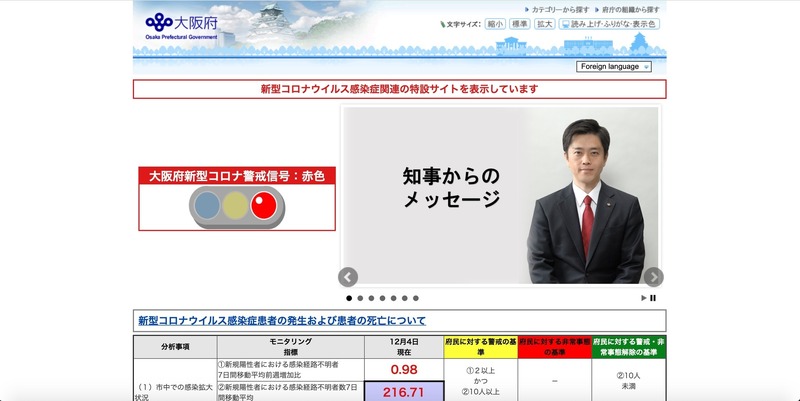Open 新型コロナウイルス感染症患者の発生 link
The height and width of the screenshot is (401, 800).
[281, 321]
